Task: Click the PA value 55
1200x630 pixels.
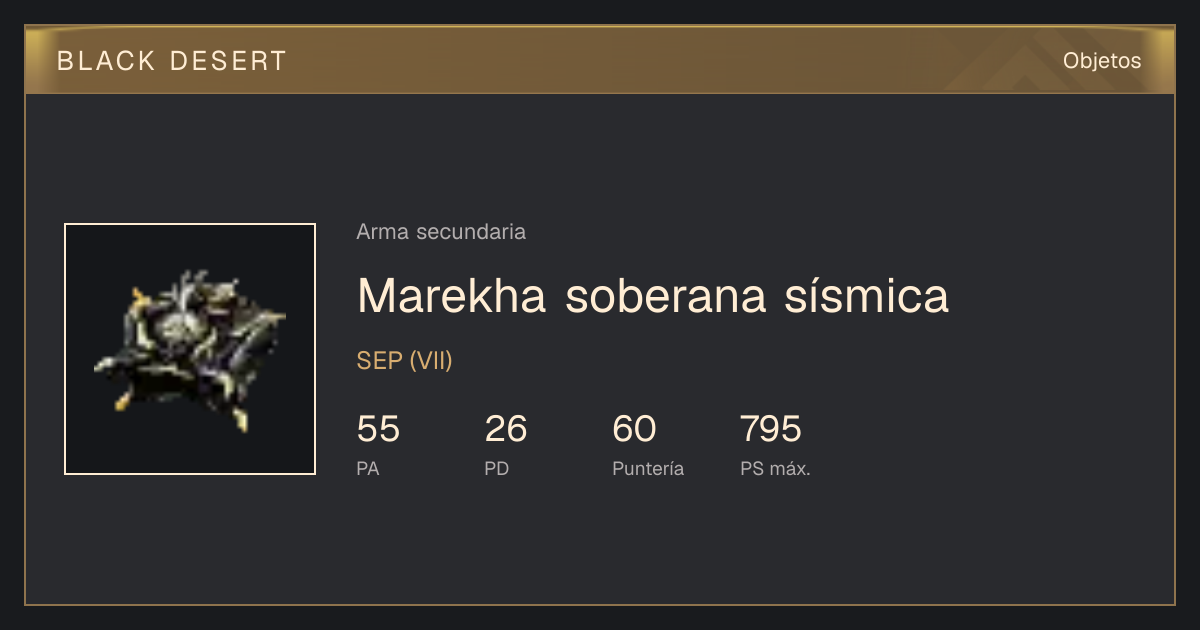Action: [378, 429]
